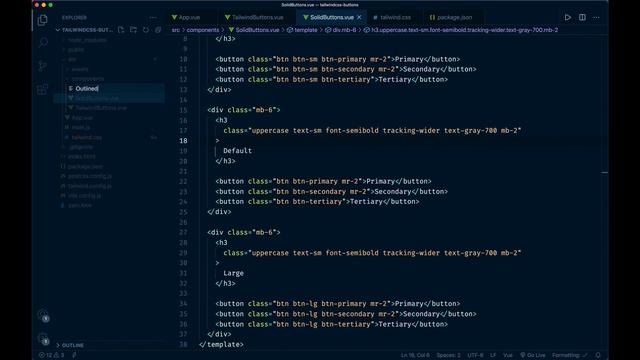Select tailwind.config.js in Explorer tree
This screenshot has height=360, width=640.
point(89,186)
